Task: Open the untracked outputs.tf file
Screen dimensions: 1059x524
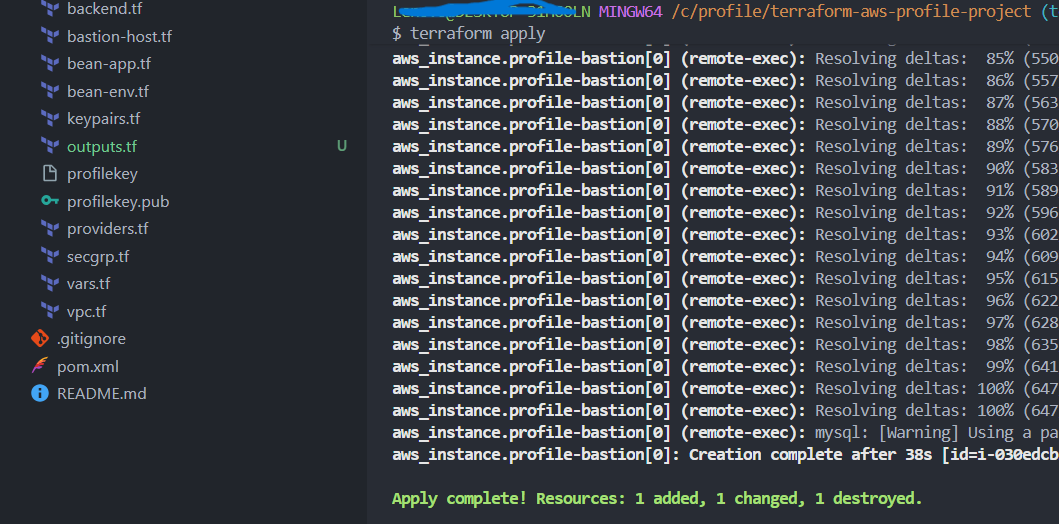Action: (x=102, y=147)
